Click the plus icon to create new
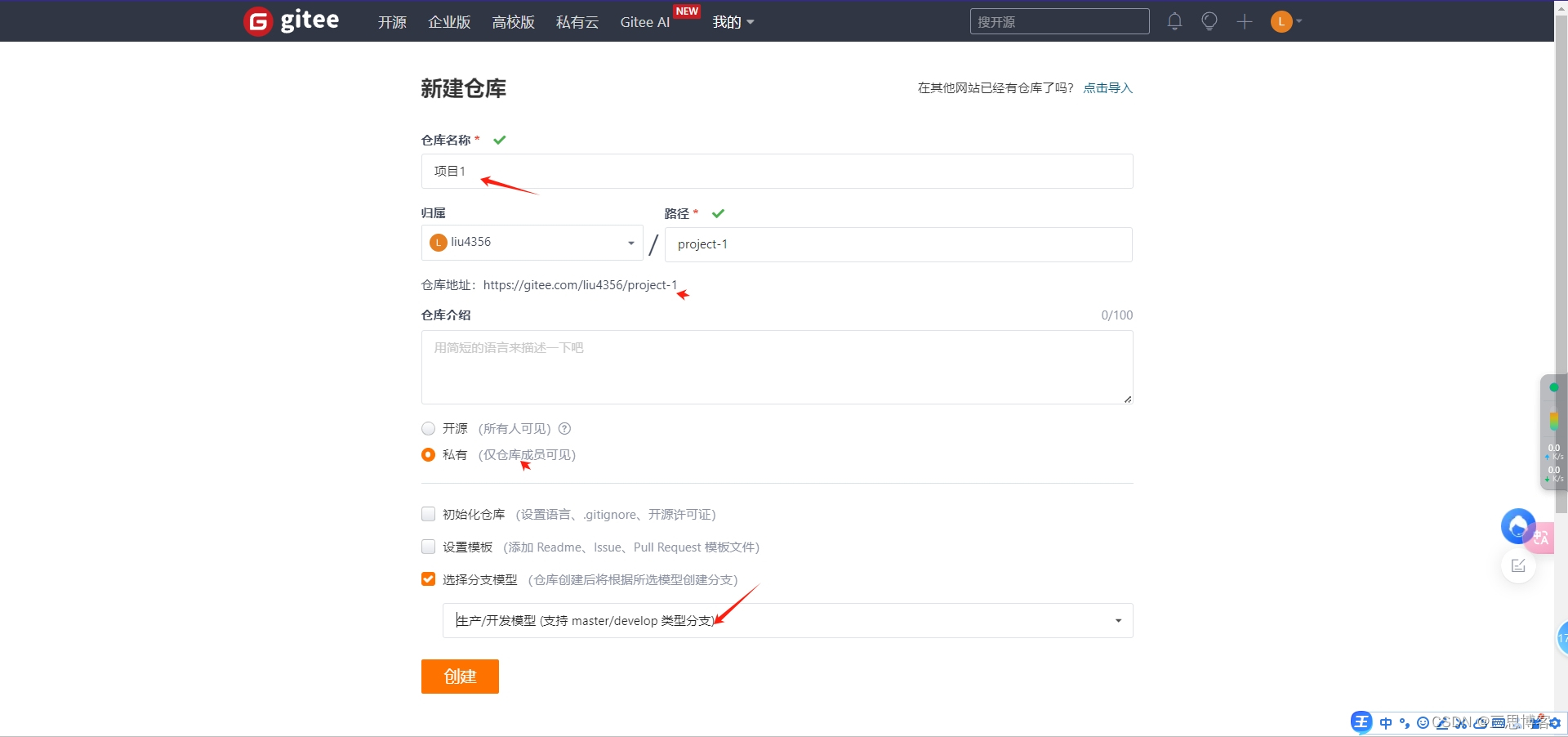Screen dimensions: 1568x737 click(1245, 21)
